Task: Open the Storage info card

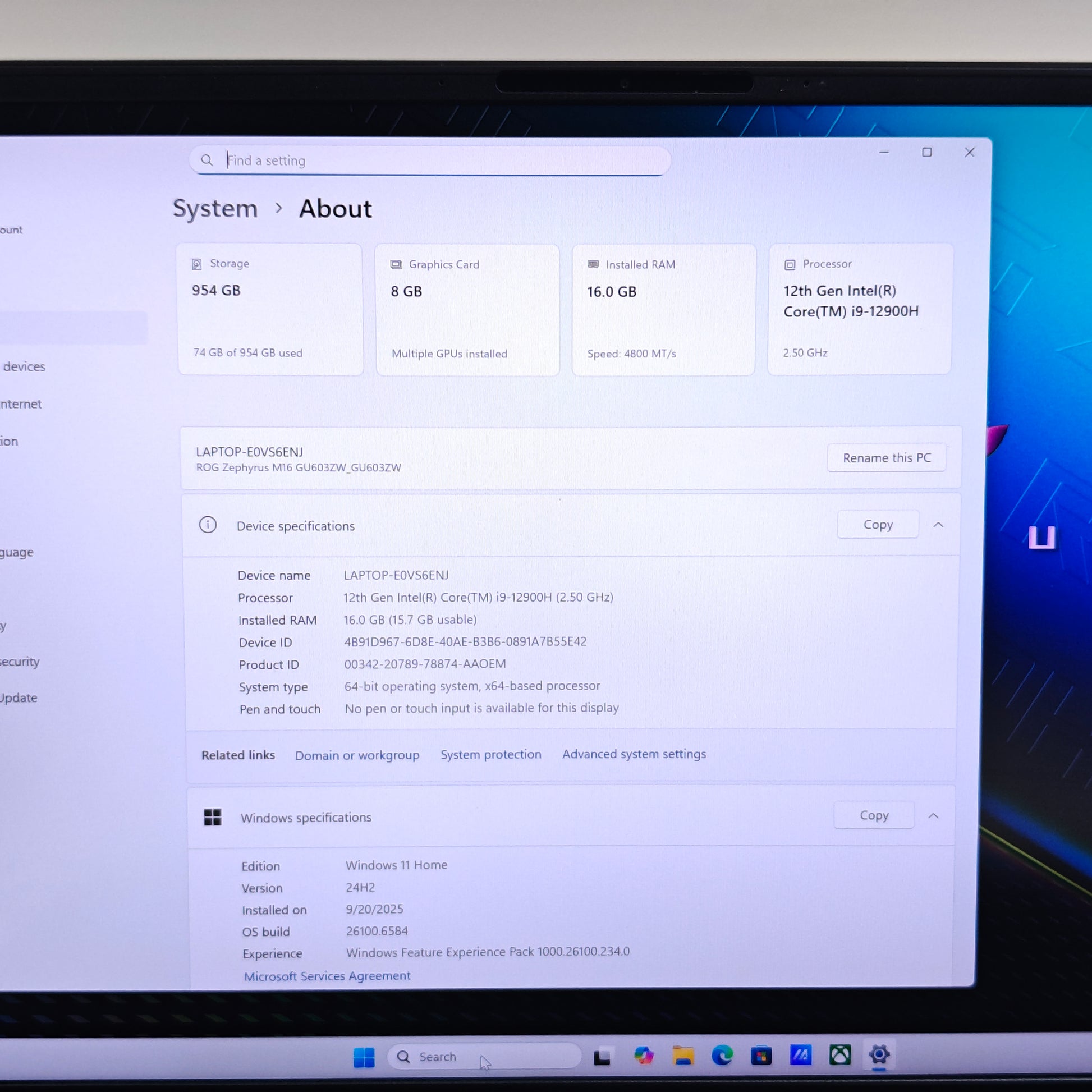Action: coord(270,309)
